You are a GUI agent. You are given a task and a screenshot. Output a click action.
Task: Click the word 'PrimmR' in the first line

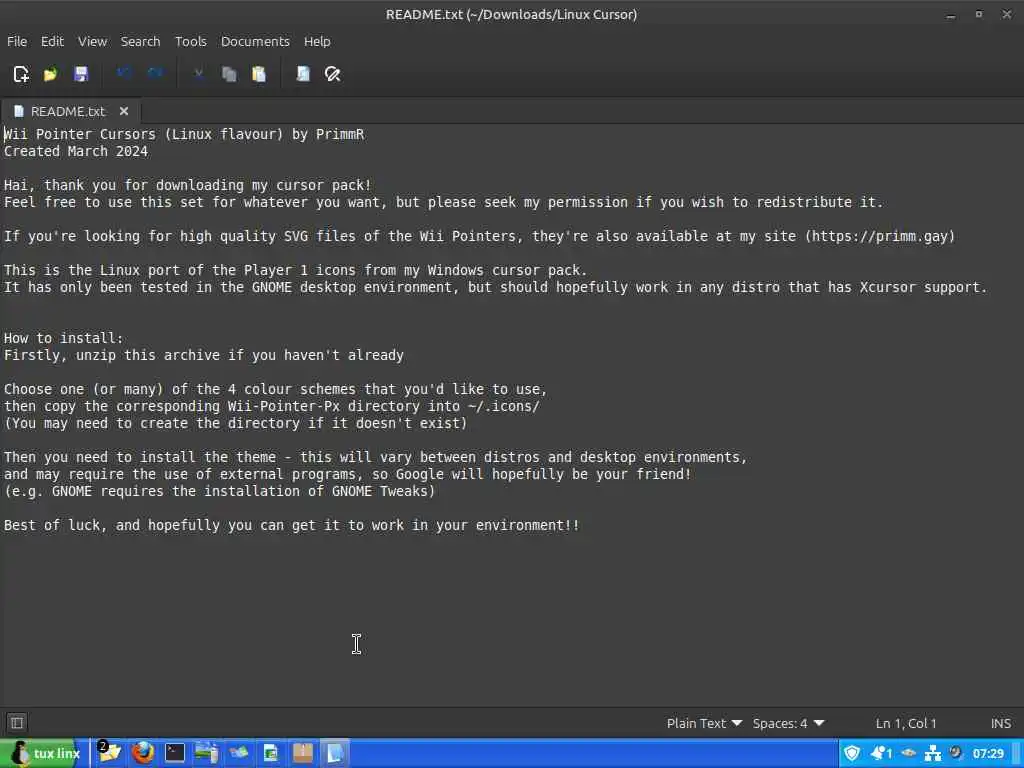pyautogui.click(x=340, y=134)
